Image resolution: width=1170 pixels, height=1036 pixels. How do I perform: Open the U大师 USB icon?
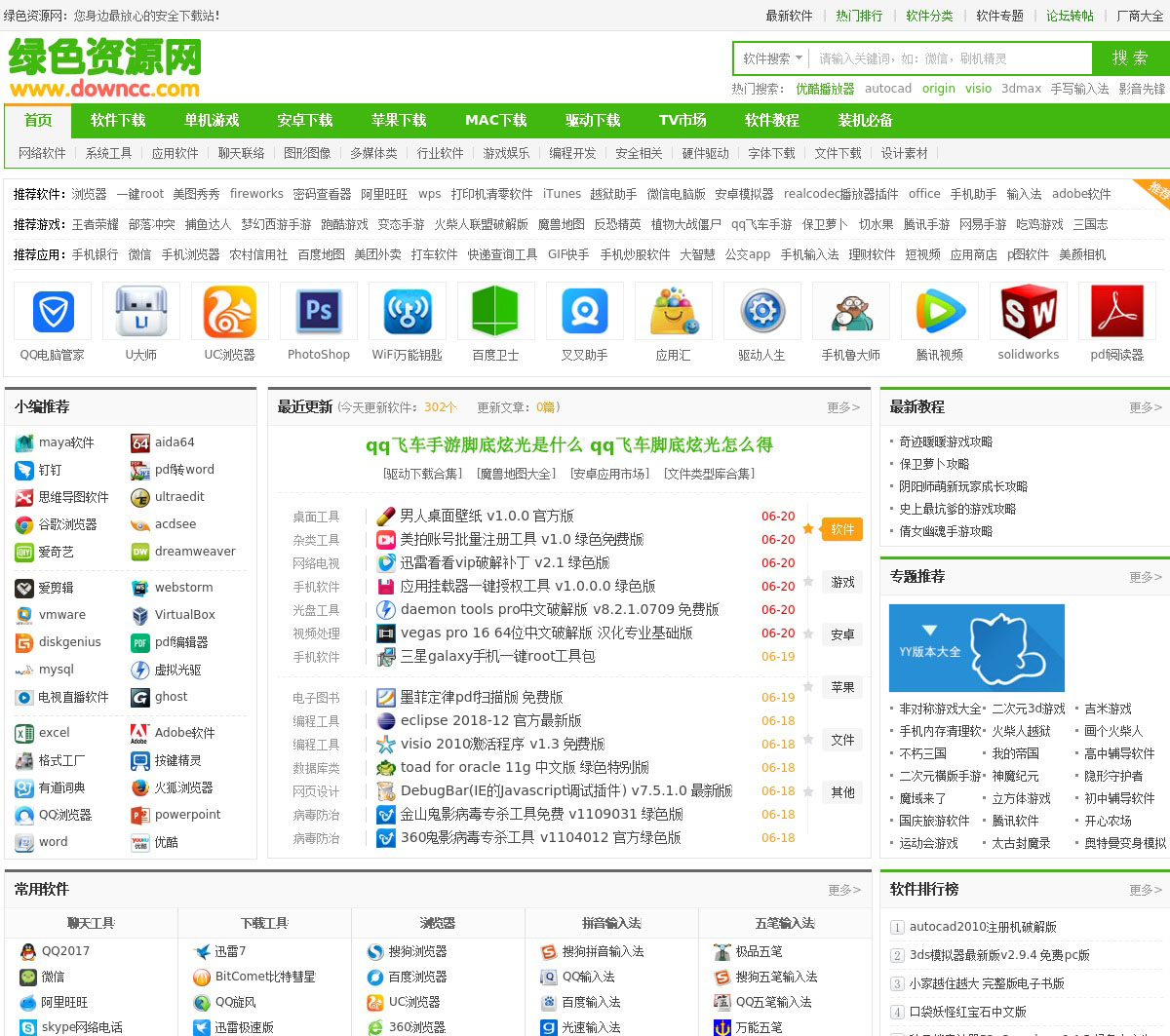[141, 312]
